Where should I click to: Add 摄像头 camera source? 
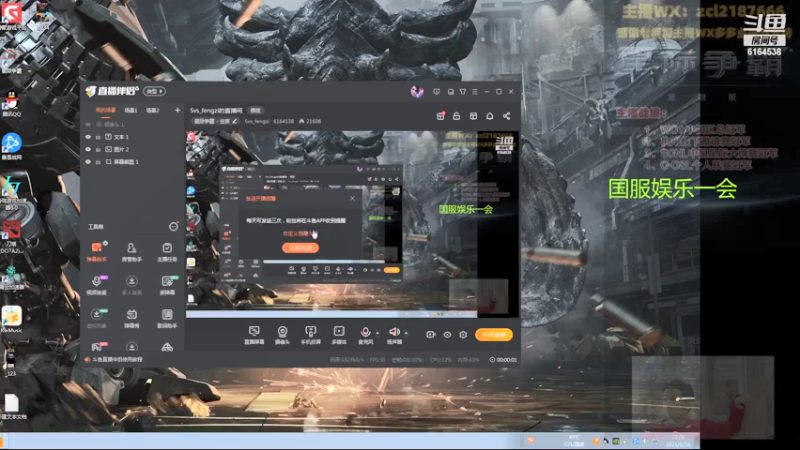(x=282, y=335)
